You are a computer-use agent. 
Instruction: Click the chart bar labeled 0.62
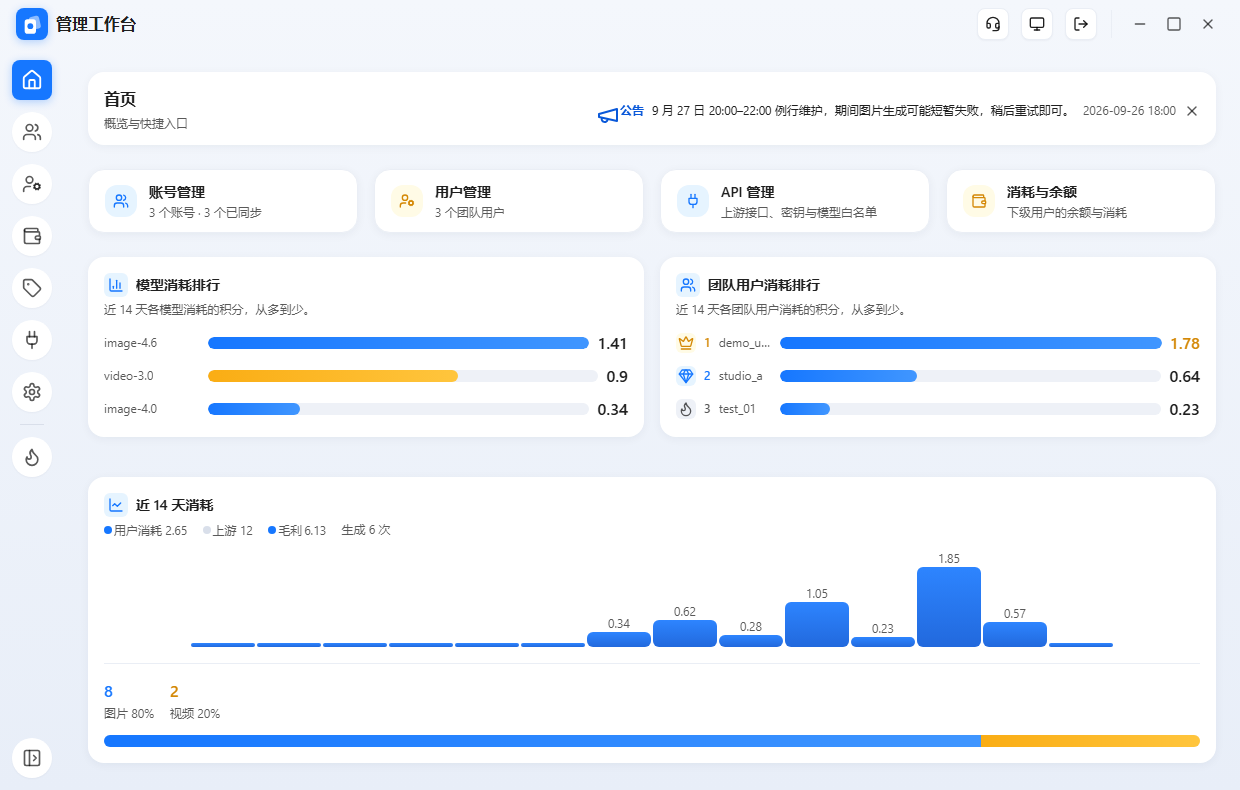tap(685, 633)
